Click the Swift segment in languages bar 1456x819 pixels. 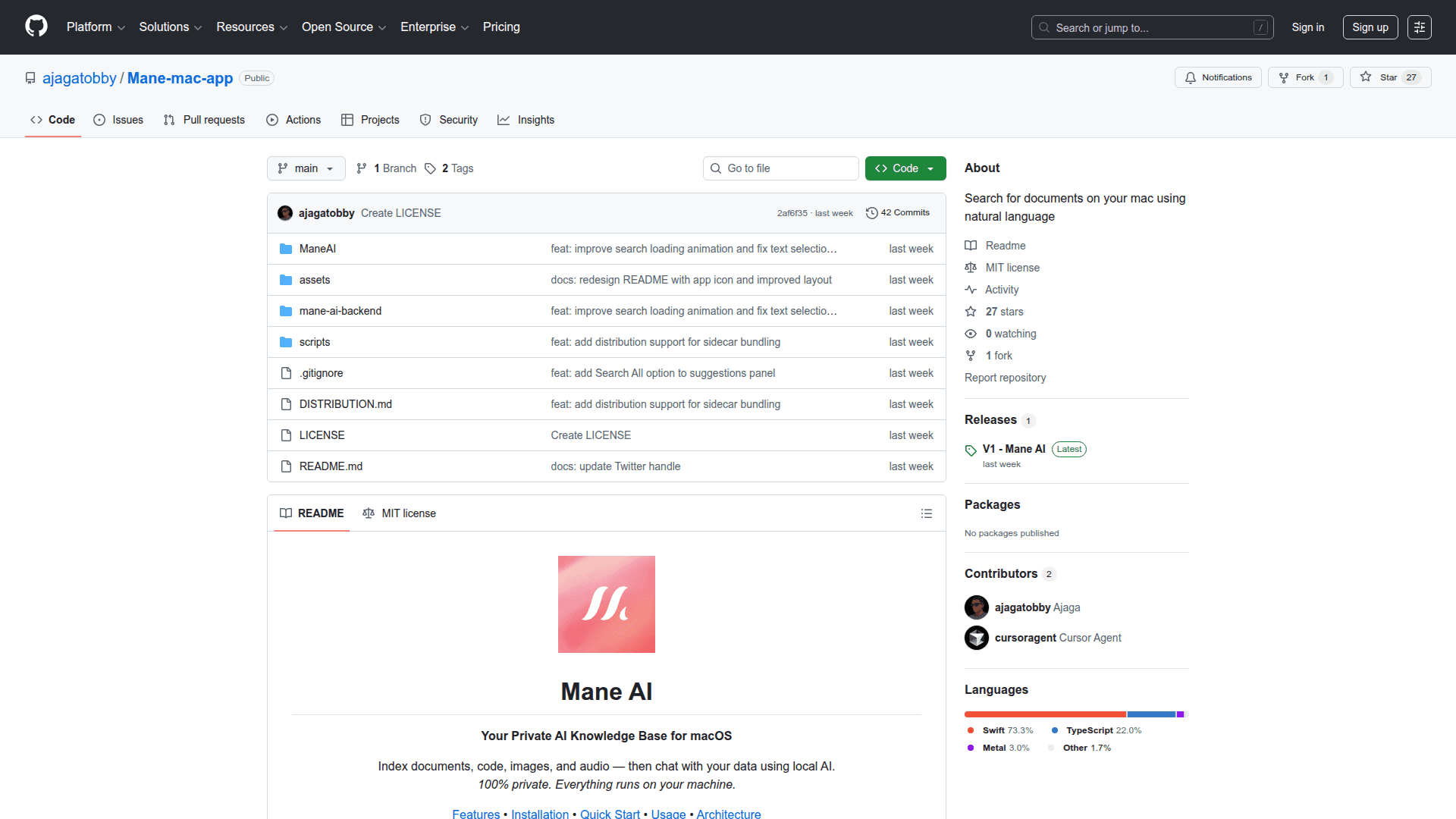[1044, 714]
